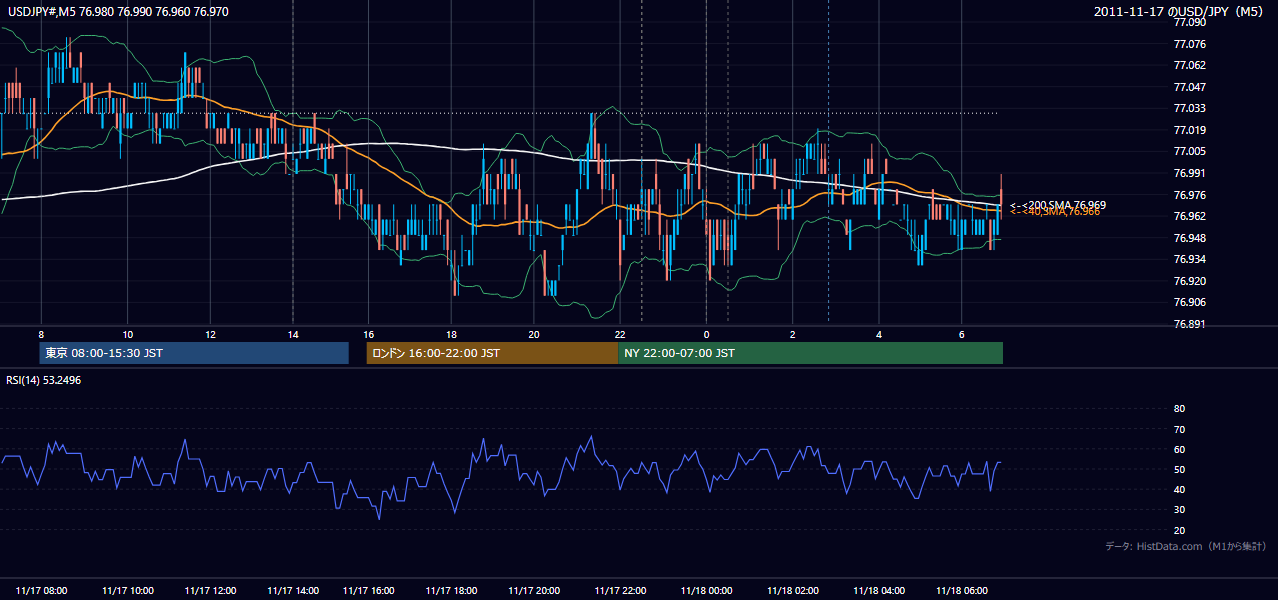This screenshot has width=1278, height=600.
Task: Click the 11/18 06:00 date axis label
Action: point(962,591)
